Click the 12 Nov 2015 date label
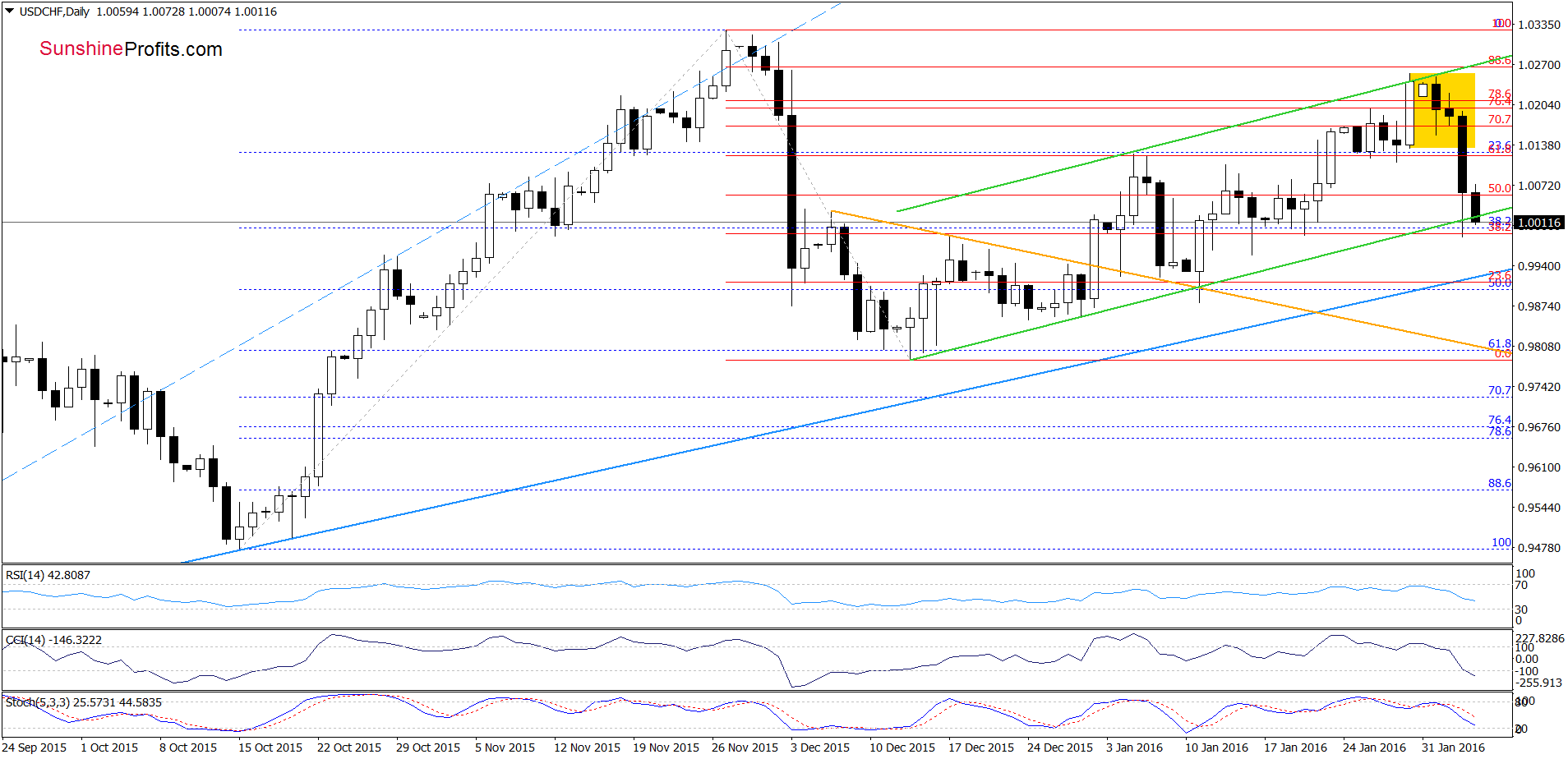 (587, 747)
